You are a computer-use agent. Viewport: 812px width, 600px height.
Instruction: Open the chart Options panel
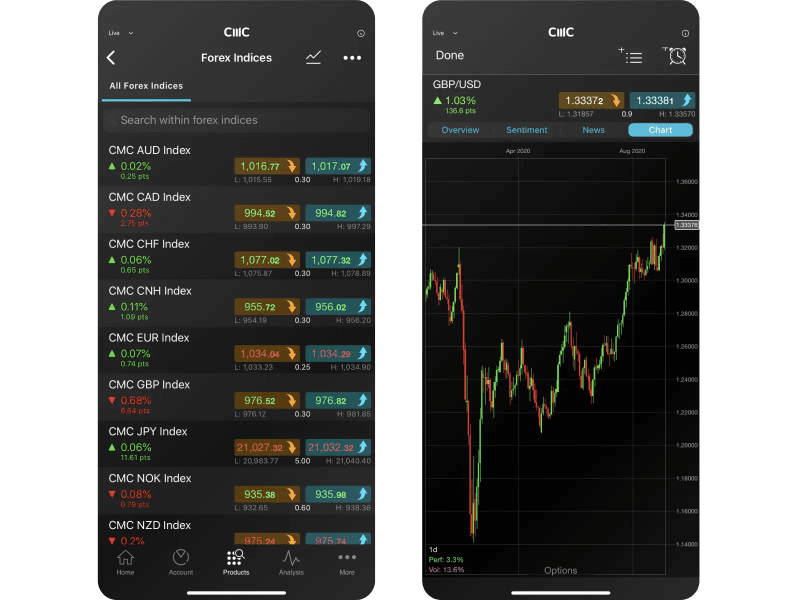(560, 570)
